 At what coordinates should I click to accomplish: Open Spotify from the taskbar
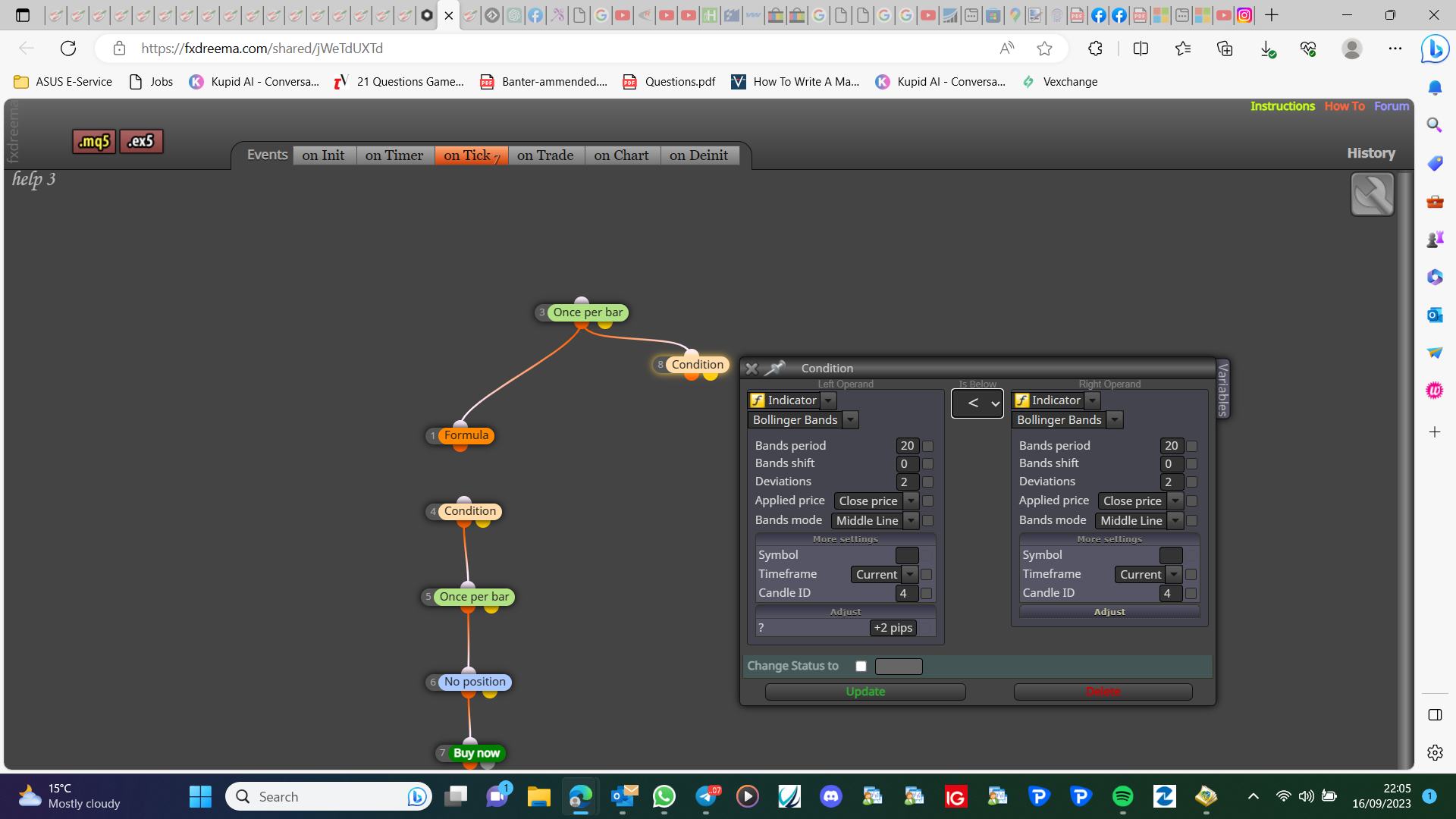1122,796
